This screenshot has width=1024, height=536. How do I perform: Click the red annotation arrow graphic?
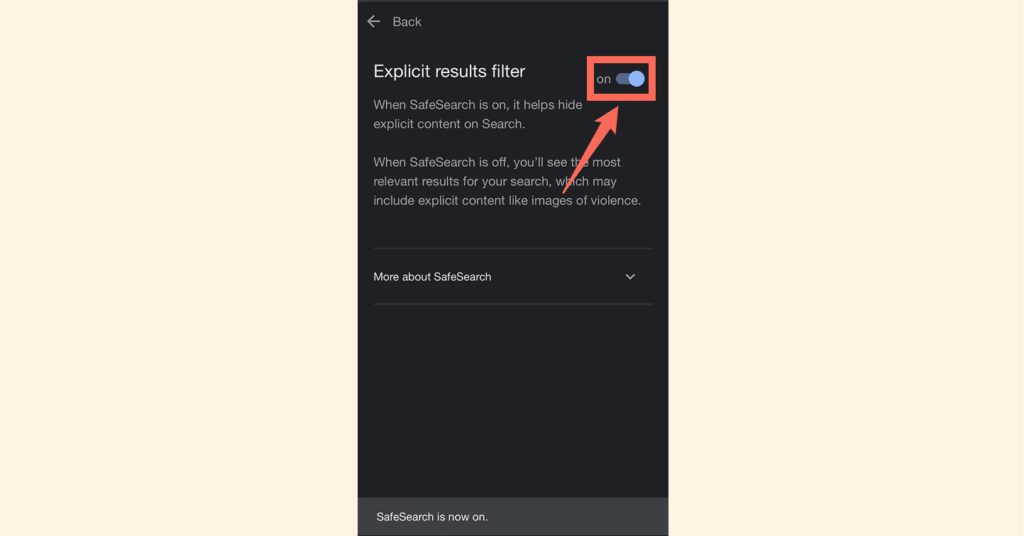[591, 151]
